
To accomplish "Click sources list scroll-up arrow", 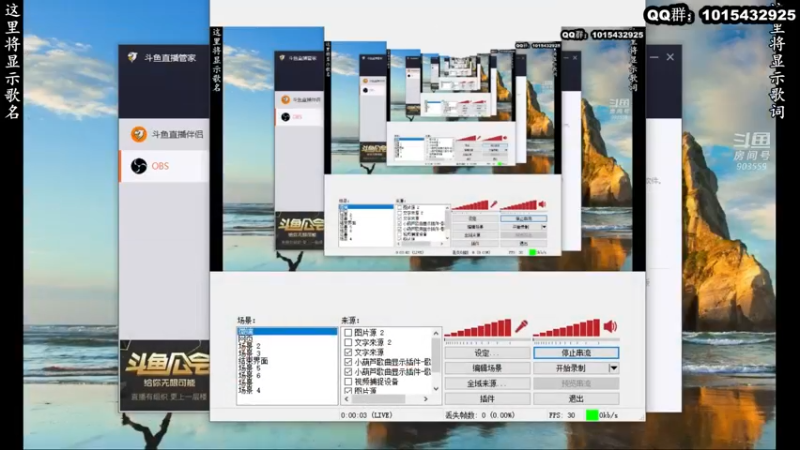I will coord(436,333).
